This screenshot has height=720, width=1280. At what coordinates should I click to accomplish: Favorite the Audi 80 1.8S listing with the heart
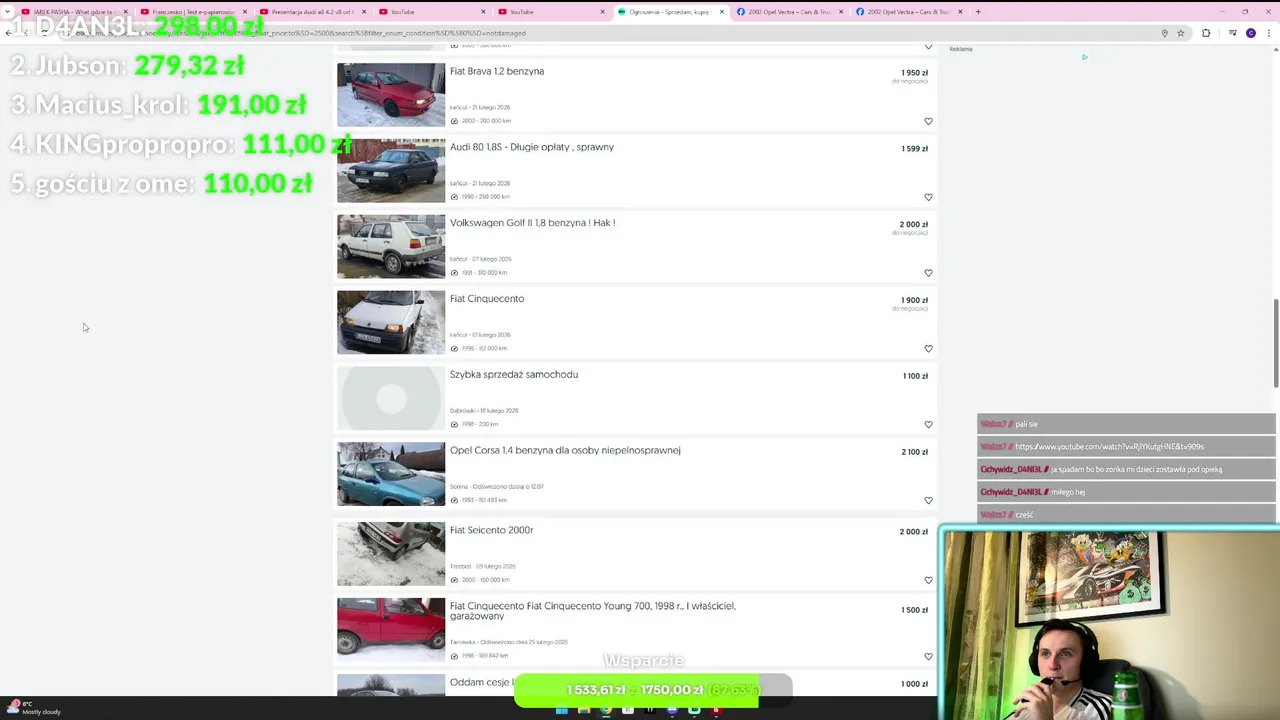928,197
